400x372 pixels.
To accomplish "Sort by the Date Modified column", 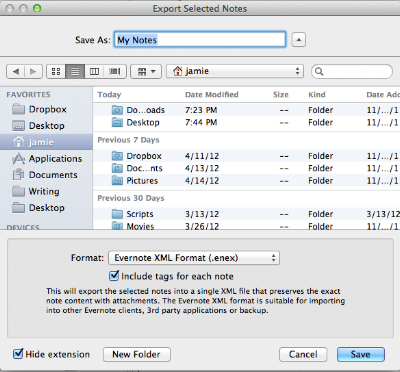I will 212,95.
